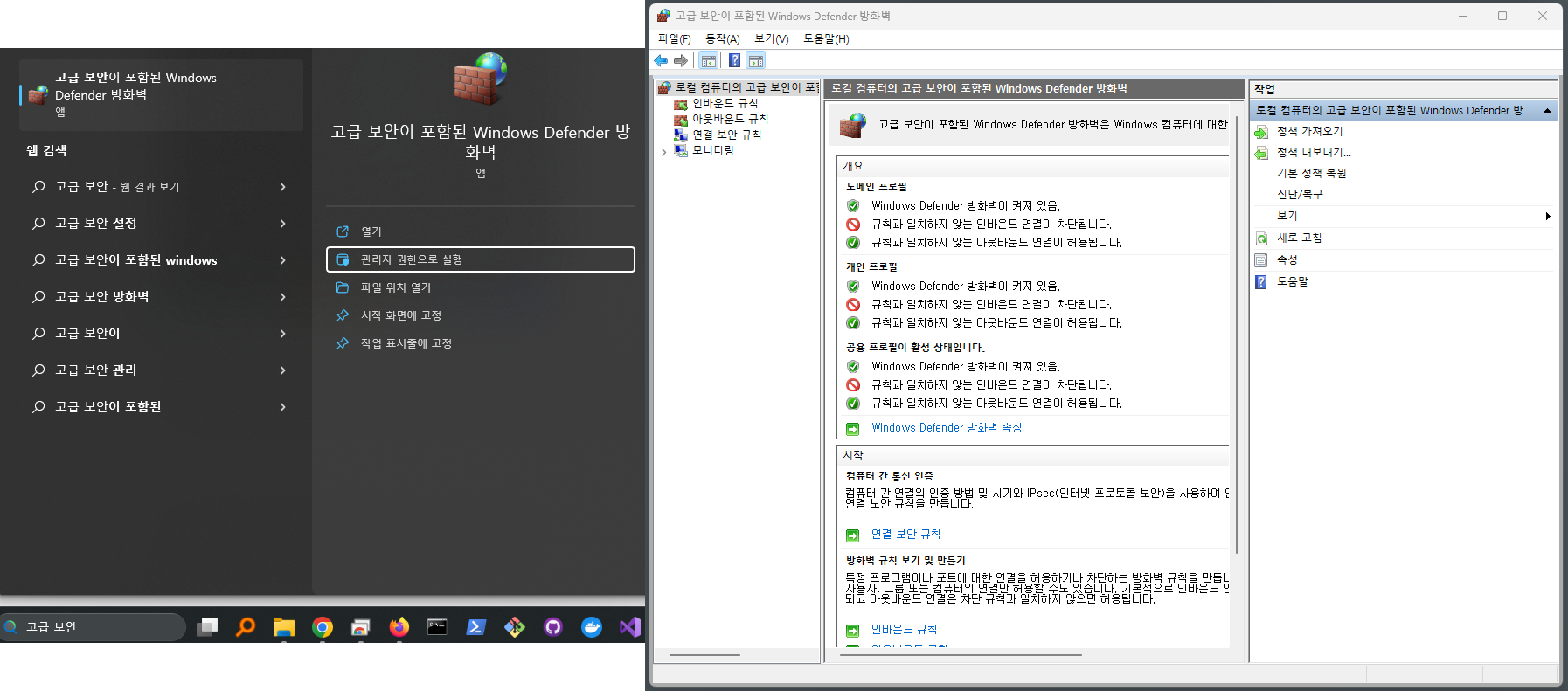
Task: Click the 속성 icon in actions pane
Action: coord(1261,260)
